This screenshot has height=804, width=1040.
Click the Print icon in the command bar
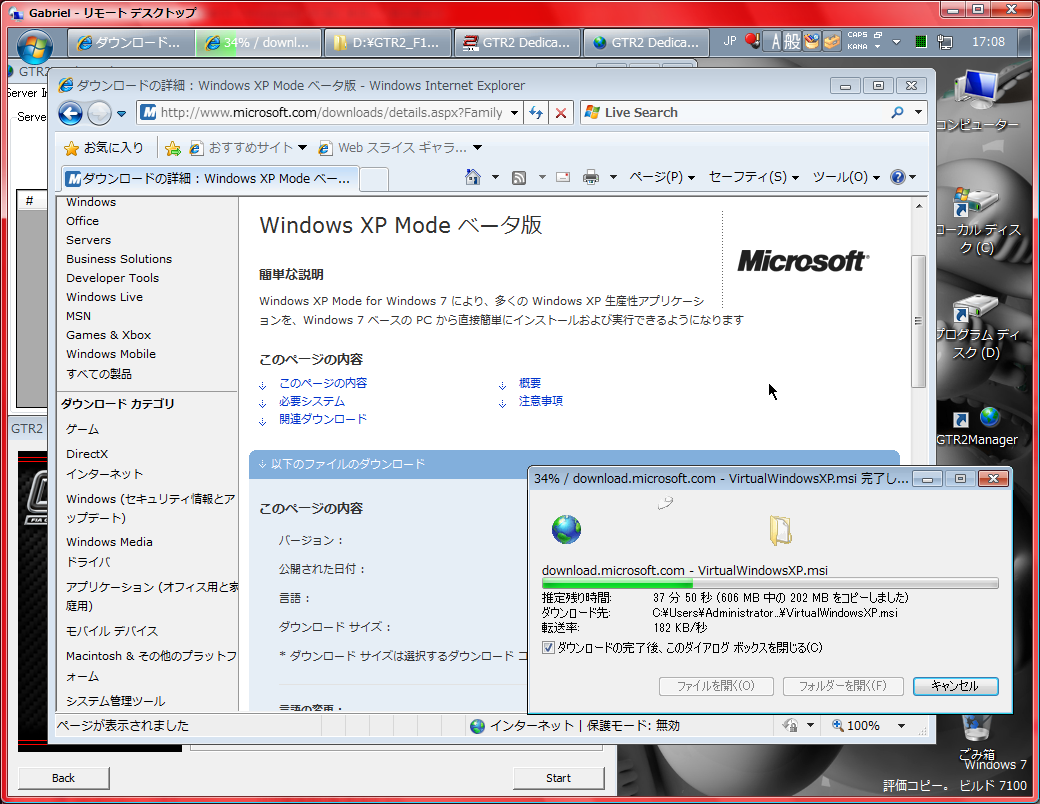click(x=591, y=177)
